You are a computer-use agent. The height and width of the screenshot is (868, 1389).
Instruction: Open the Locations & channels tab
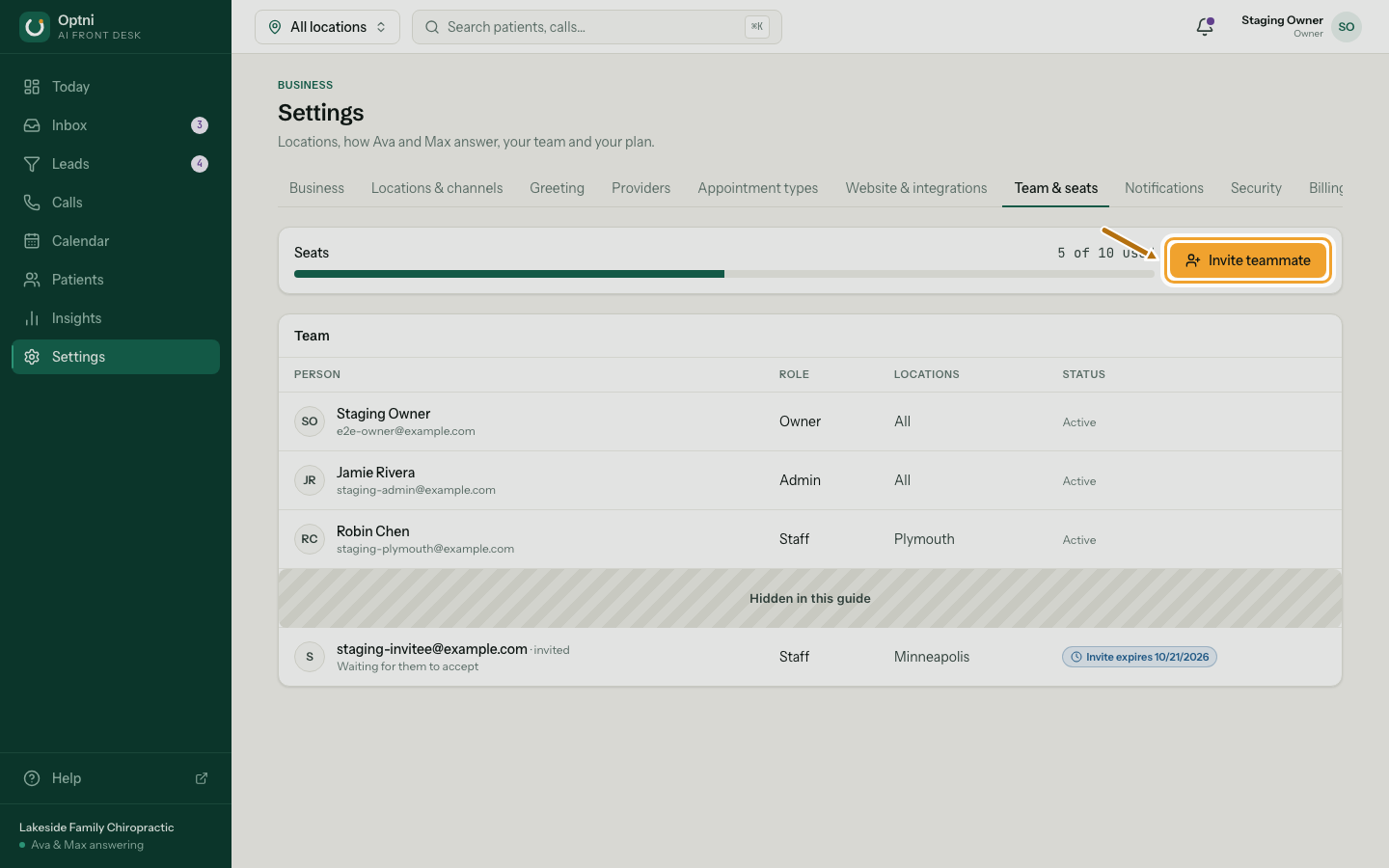[x=437, y=188]
